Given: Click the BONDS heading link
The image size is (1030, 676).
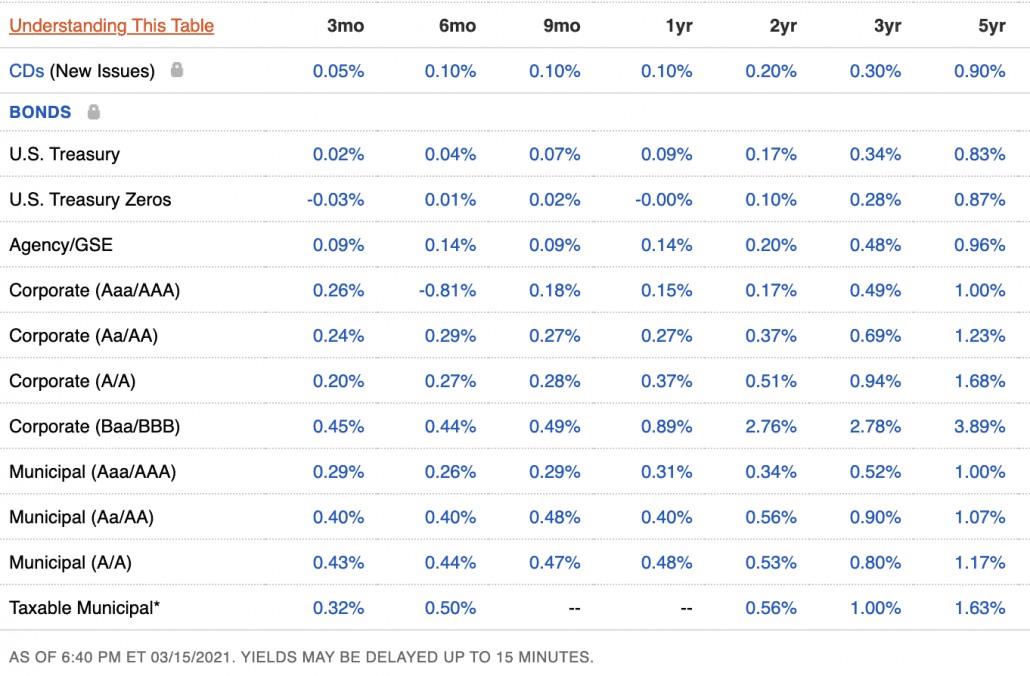Looking at the screenshot, I should click(40, 112).
